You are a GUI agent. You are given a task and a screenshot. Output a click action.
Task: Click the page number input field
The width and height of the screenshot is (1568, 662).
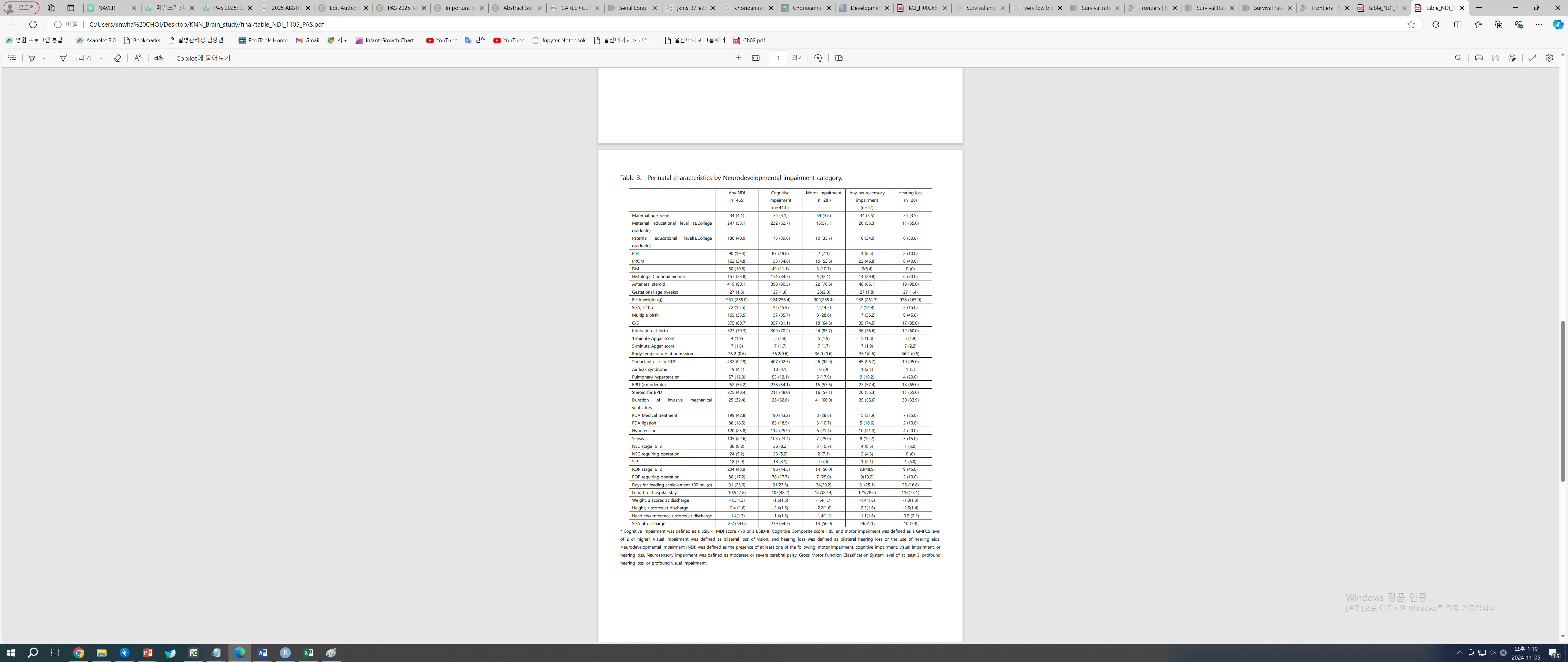click(x=778, y=58)
